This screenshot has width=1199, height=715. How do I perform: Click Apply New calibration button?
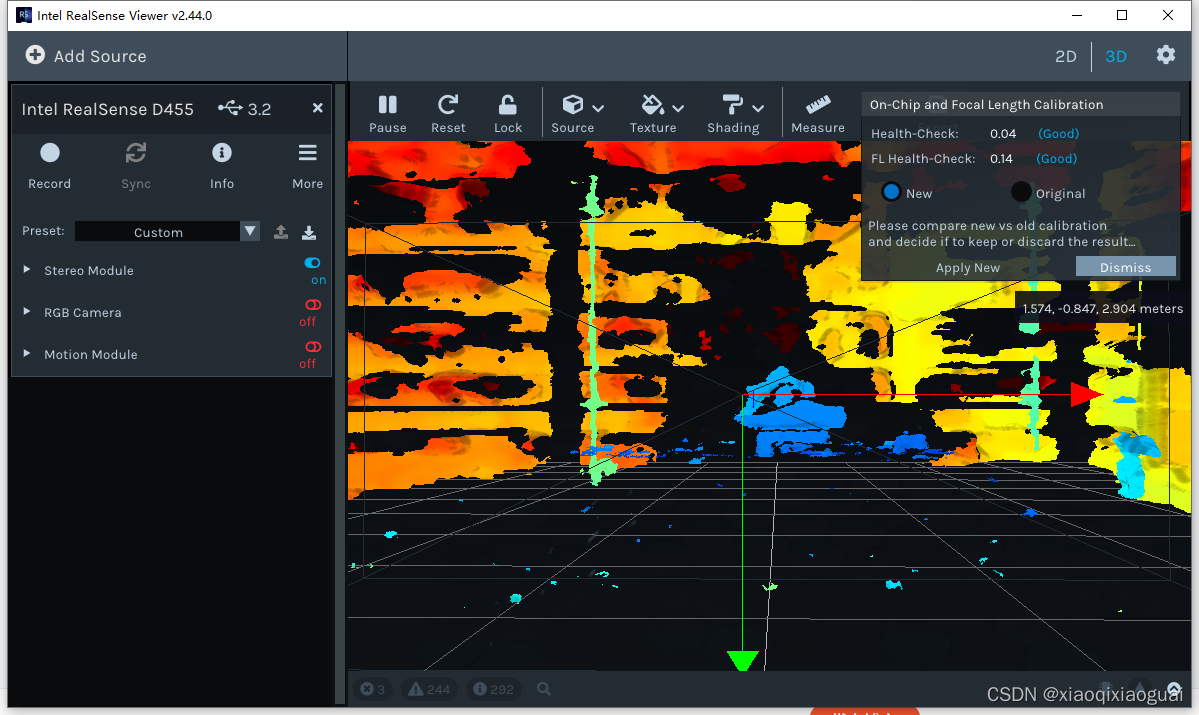click(x=967, y=267)
